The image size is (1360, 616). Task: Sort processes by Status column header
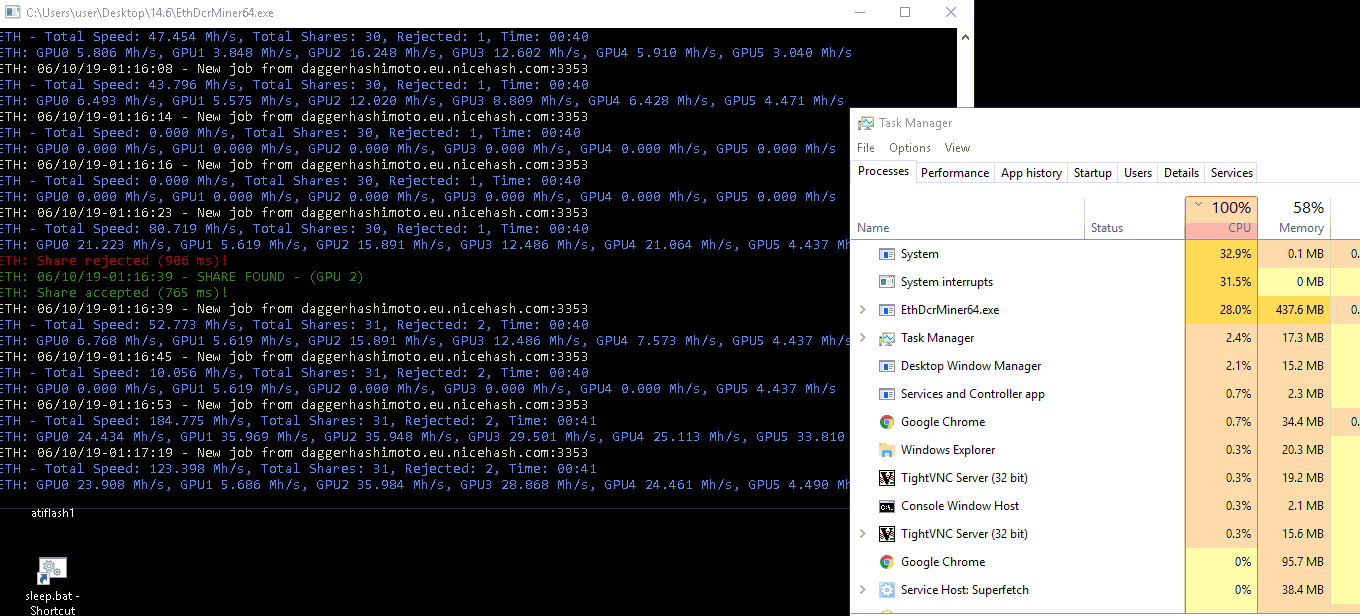1135,217
